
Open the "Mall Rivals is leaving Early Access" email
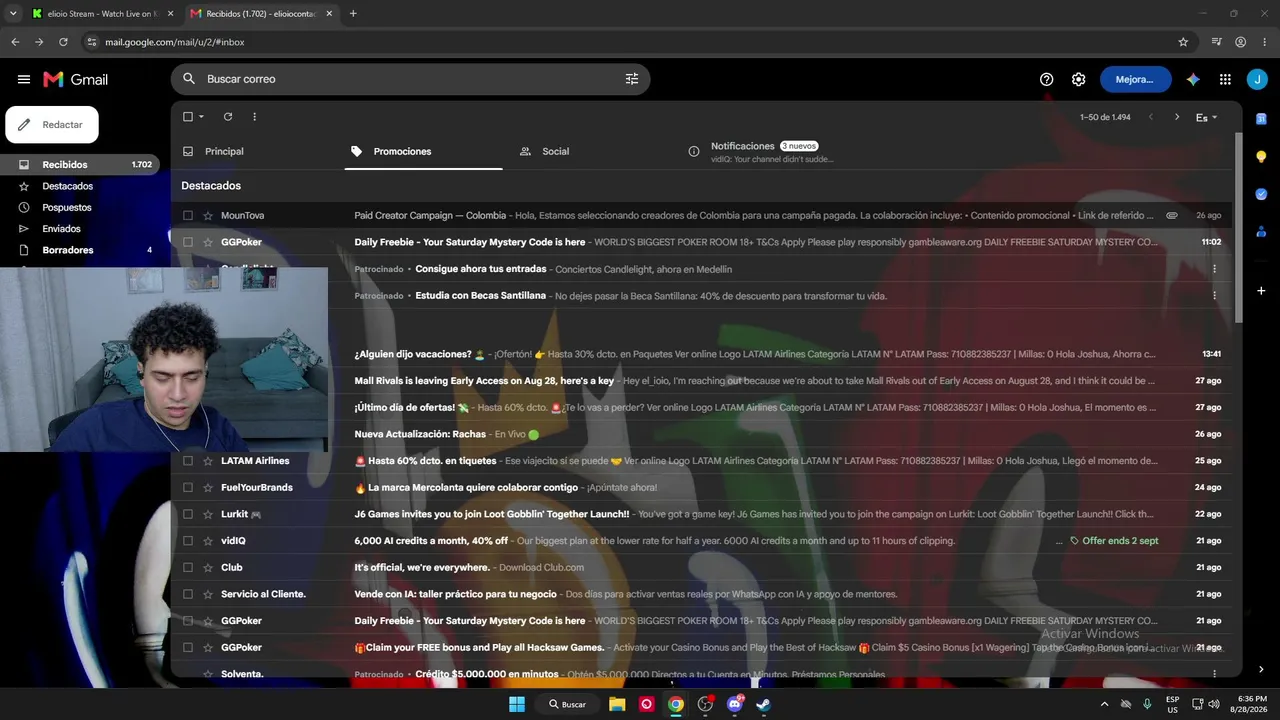point(702,381)
